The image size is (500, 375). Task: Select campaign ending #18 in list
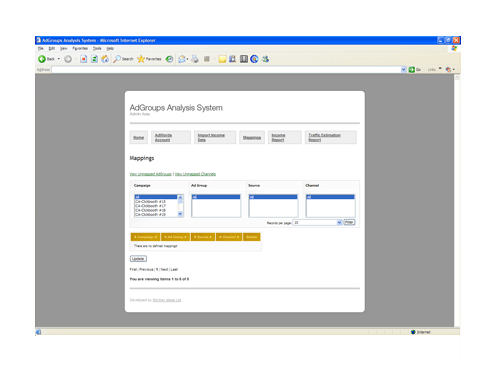pos(156,210)
